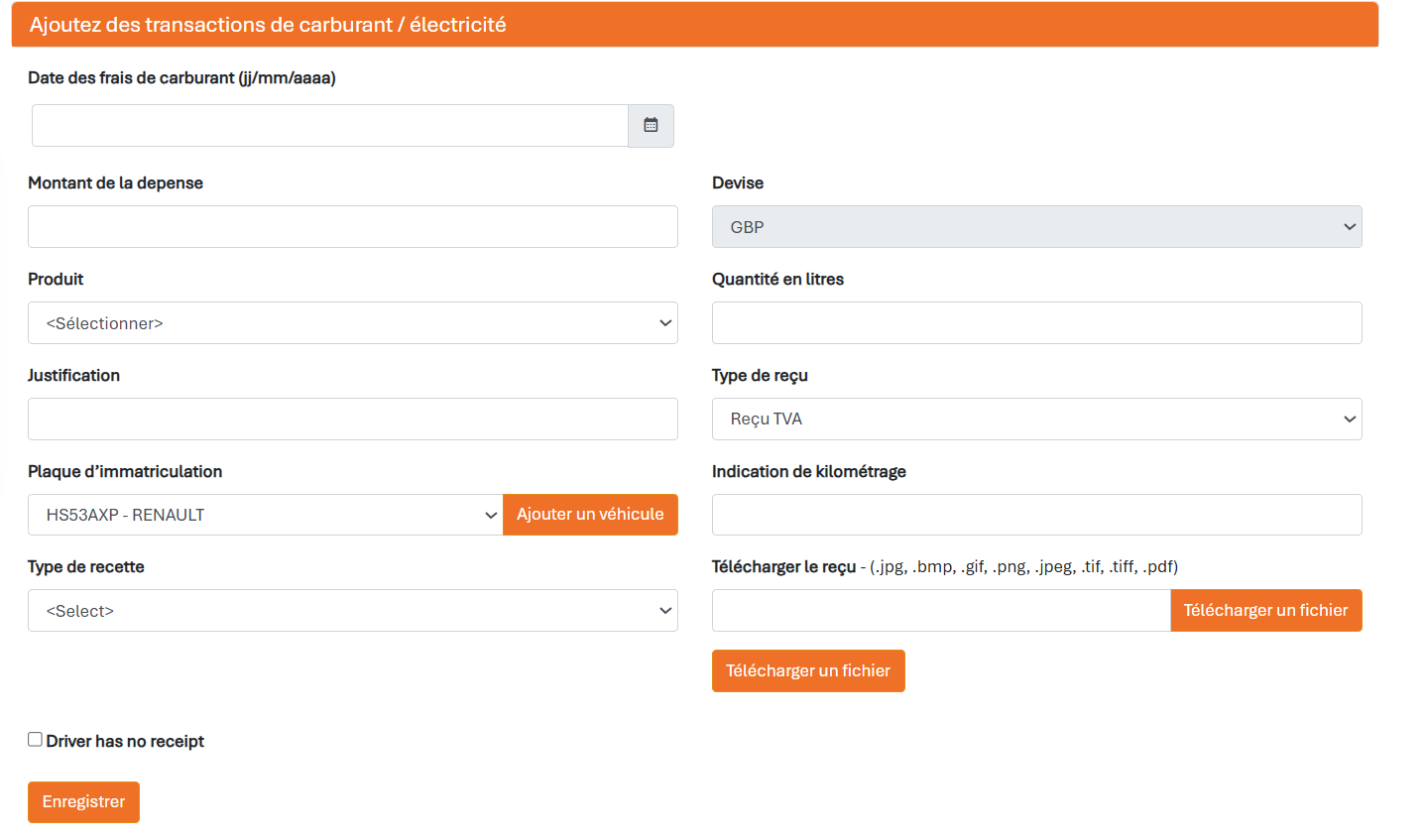Click into the Justification text field
The width and height of the screenshot is (1426, 840).
click(353, 420)
